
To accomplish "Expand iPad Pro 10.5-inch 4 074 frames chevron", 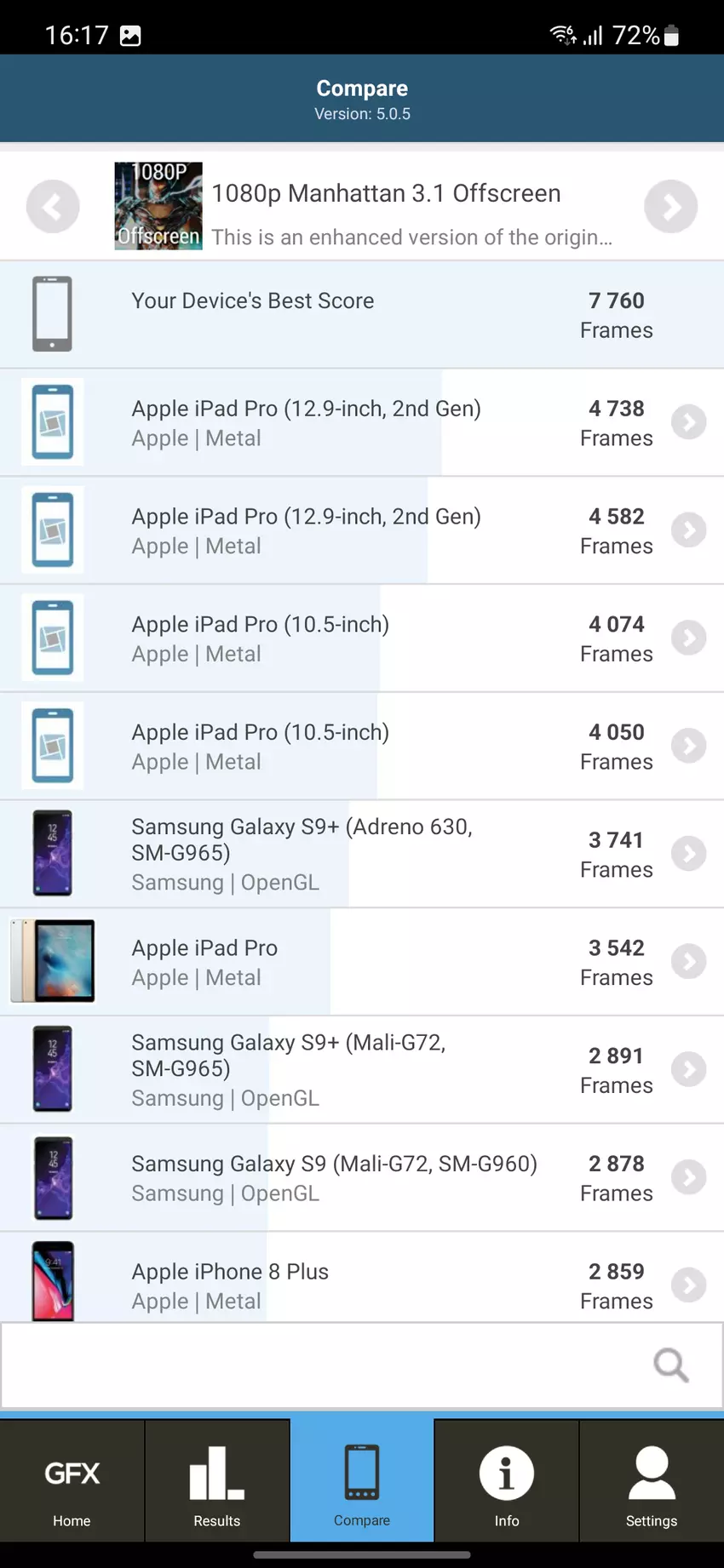I will click(x=688, y=638).
